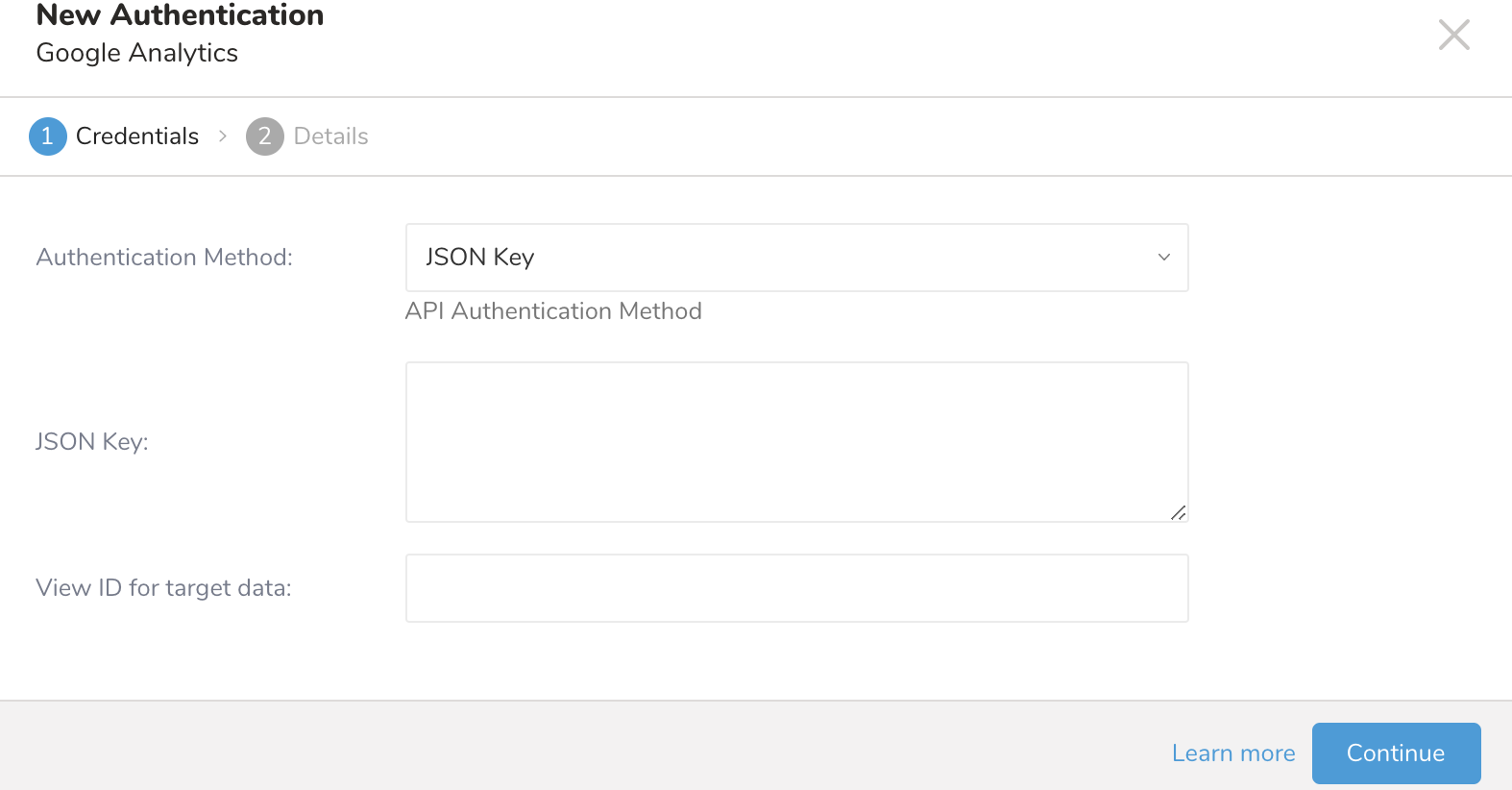
Task: Click the chevron arrow between wizard steps
Action: [x=223, y=136]
